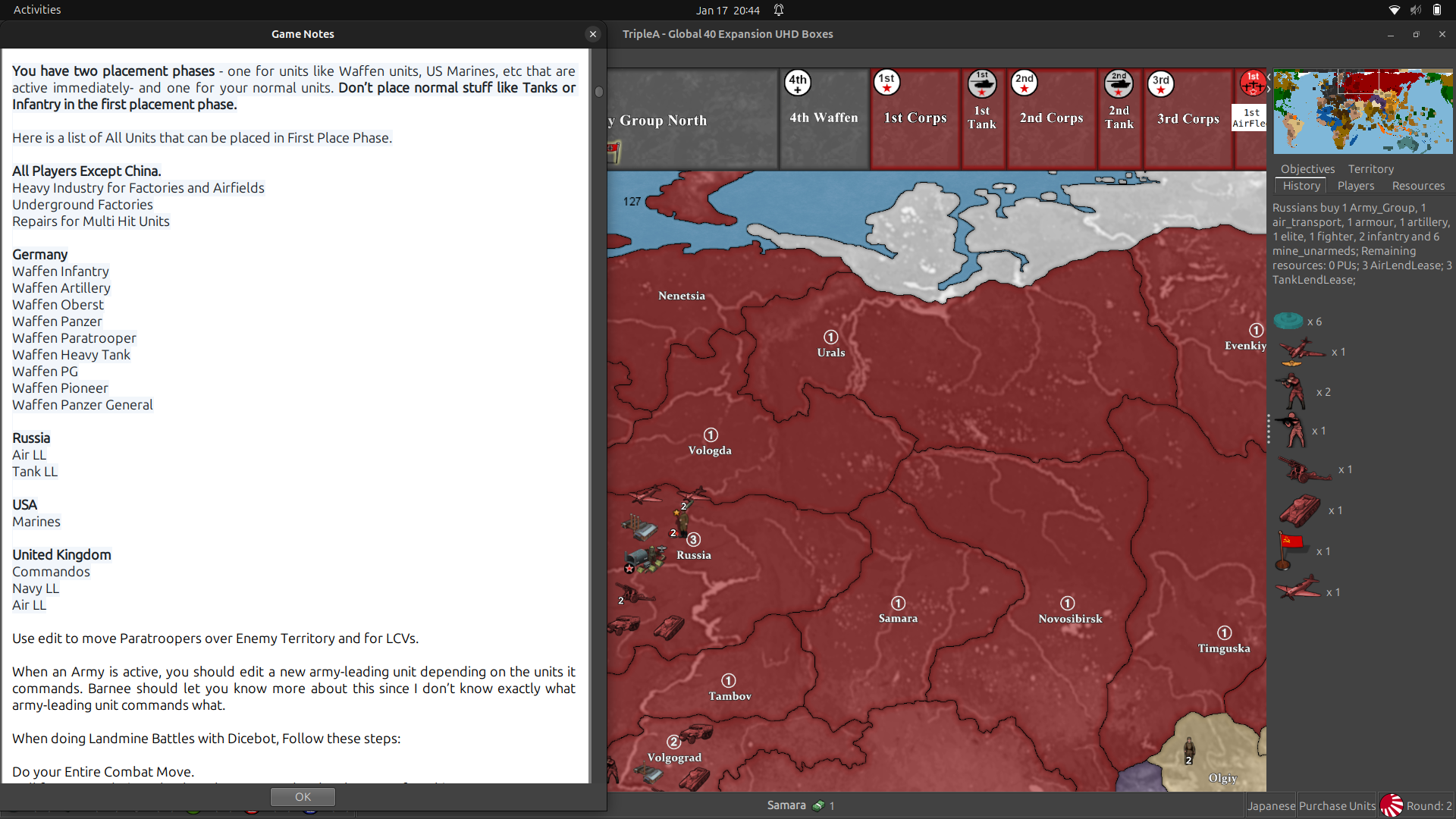Select the artillery icon in the side panel
The image size is (1456, 819).
[1306, 470]
